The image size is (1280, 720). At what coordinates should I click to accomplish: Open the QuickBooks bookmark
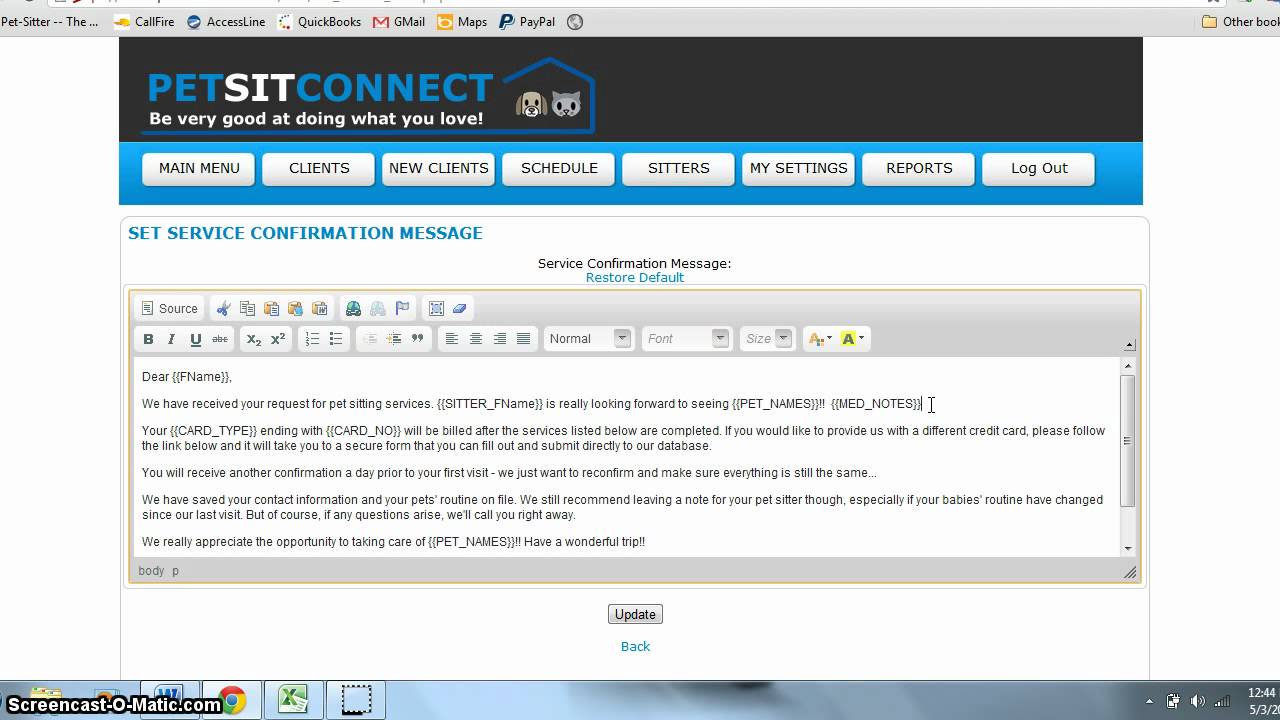(319, 22)
